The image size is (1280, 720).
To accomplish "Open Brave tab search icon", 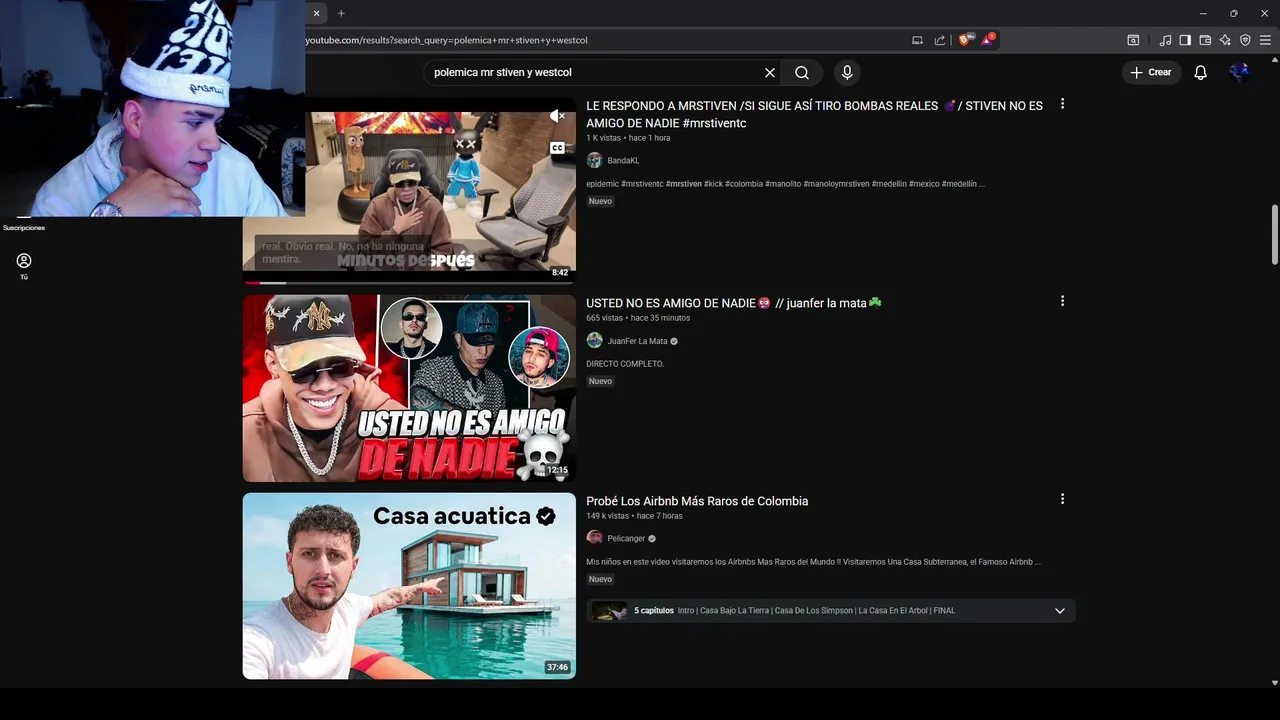I will 1133,40.
